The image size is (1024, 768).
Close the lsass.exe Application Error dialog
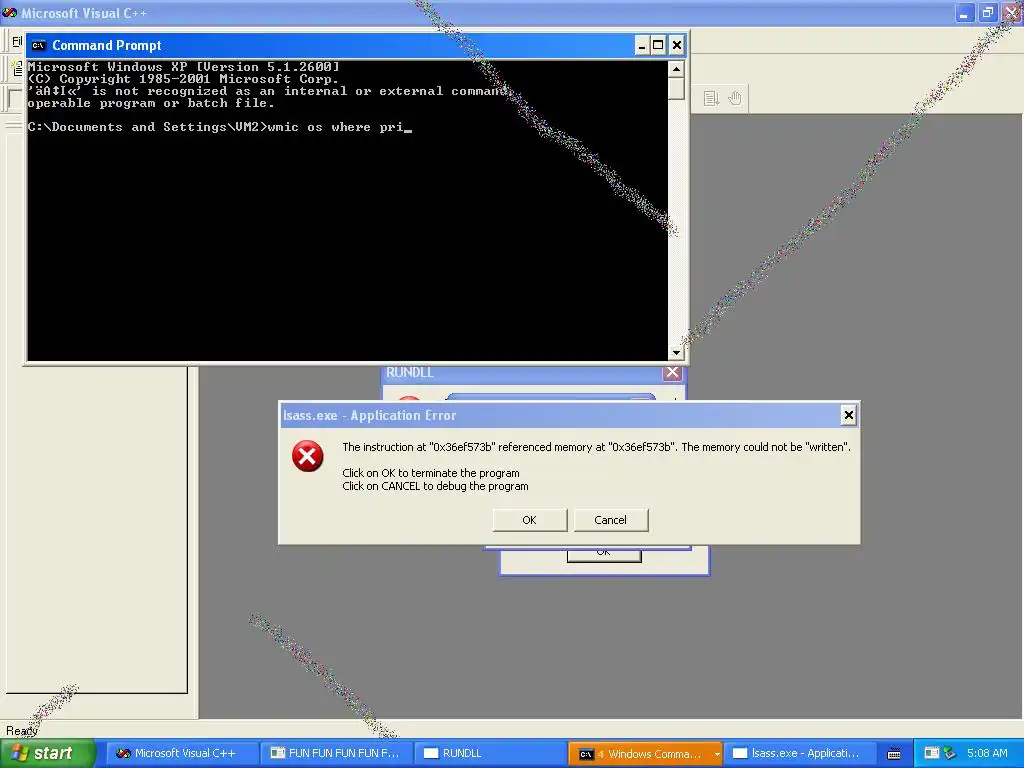[848, 415]
